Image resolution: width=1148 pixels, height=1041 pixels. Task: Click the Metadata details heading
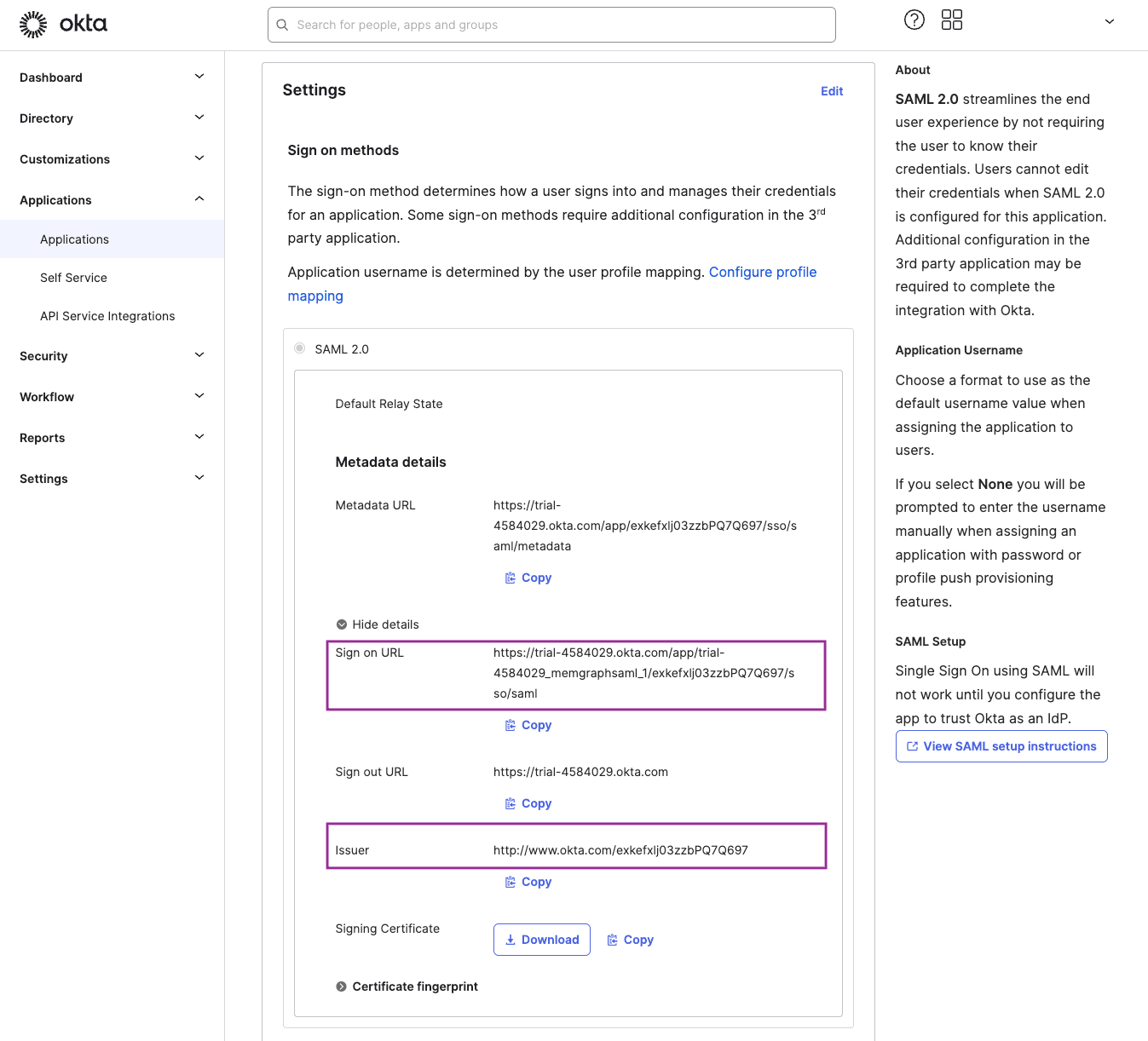(x=390, y=462)
